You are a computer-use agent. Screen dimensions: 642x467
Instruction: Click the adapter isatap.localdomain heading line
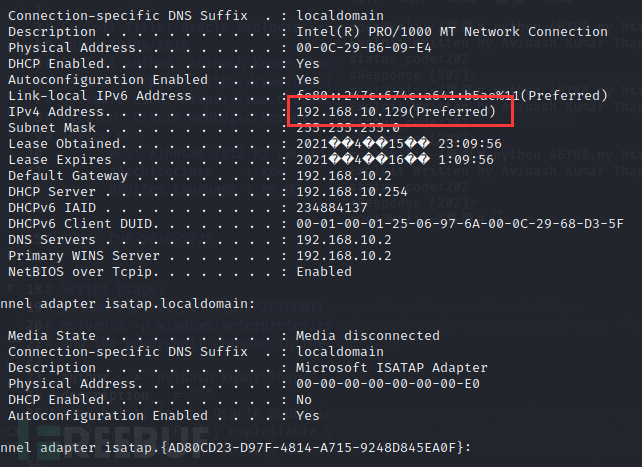[127, 304]
